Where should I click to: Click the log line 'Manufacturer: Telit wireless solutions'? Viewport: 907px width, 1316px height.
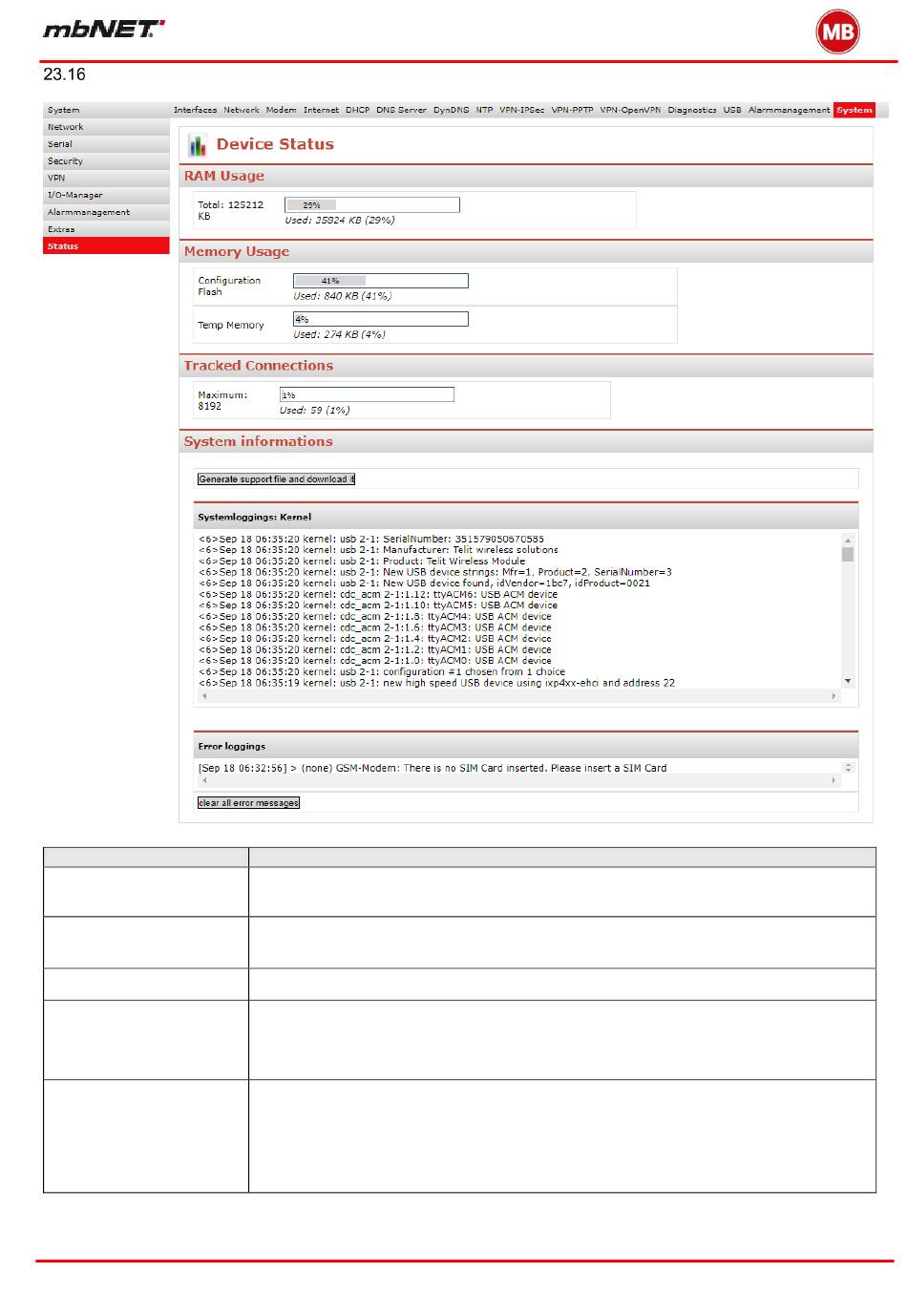coord(379,550)
